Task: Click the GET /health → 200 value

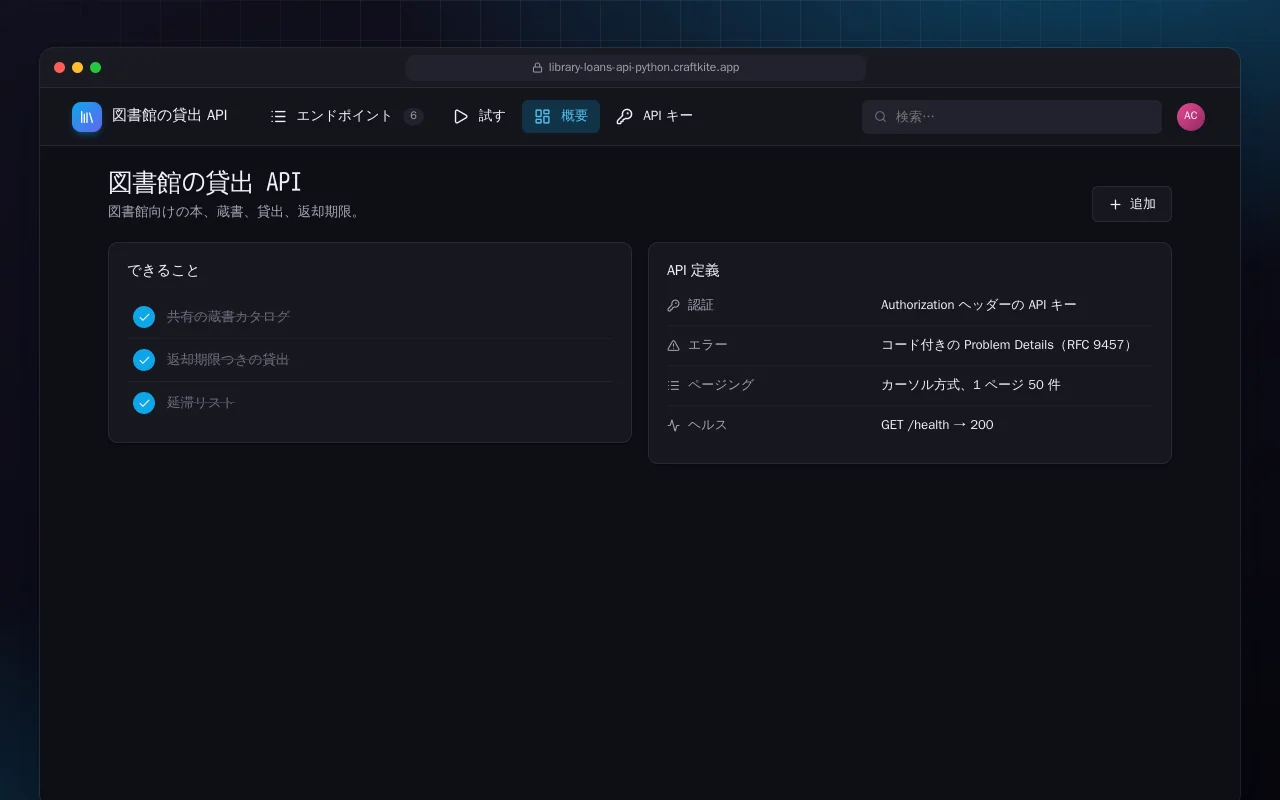Action: click(937, 425)
